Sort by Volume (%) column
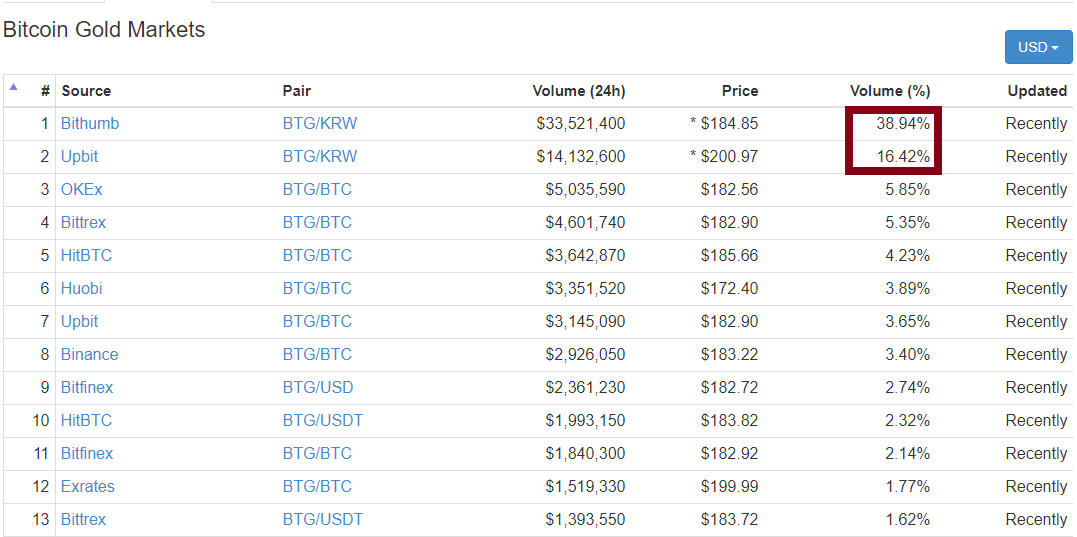The image size is (1077, 537). 889,91
